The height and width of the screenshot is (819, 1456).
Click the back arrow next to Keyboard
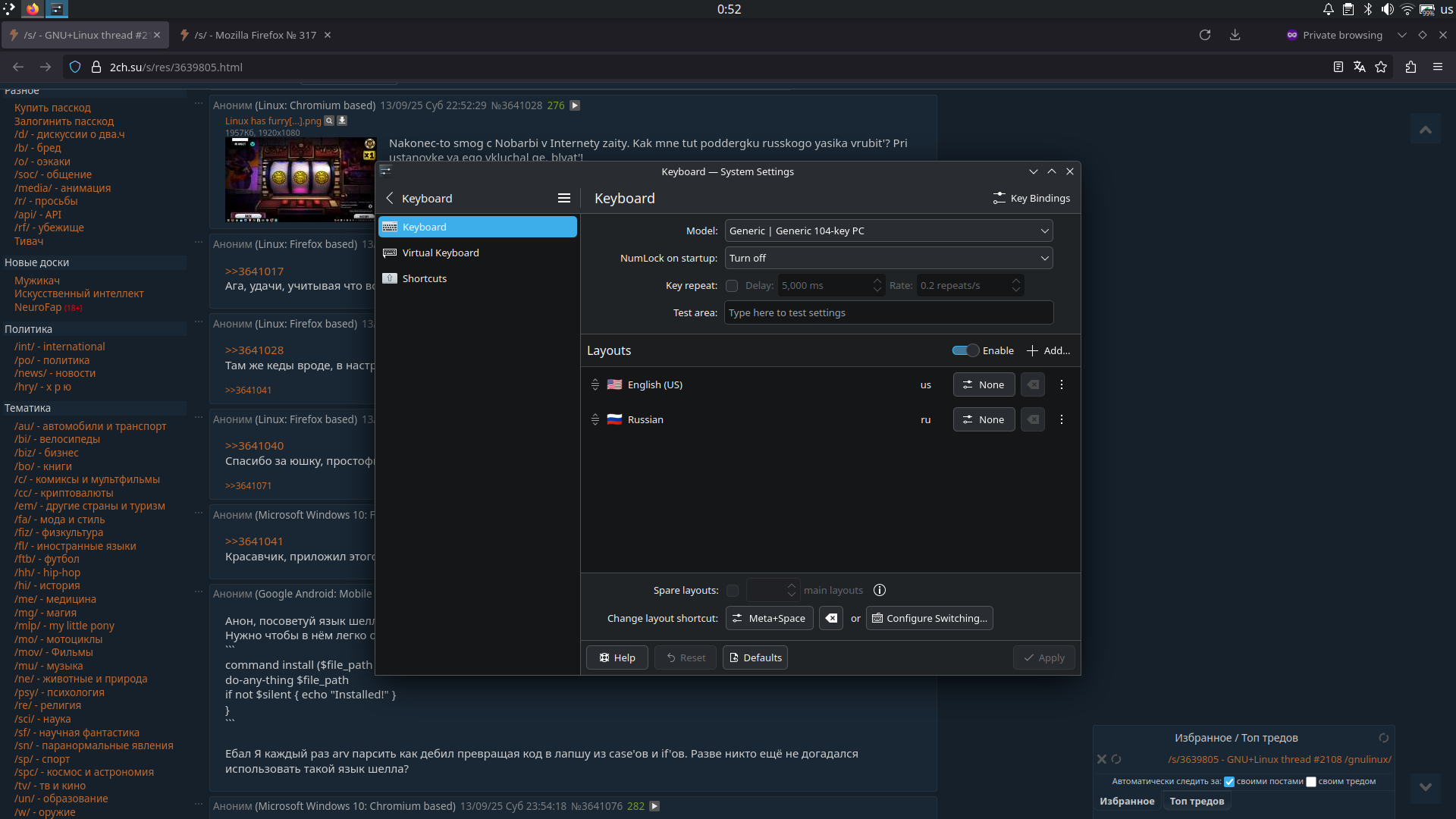click(x=390, y=198)
